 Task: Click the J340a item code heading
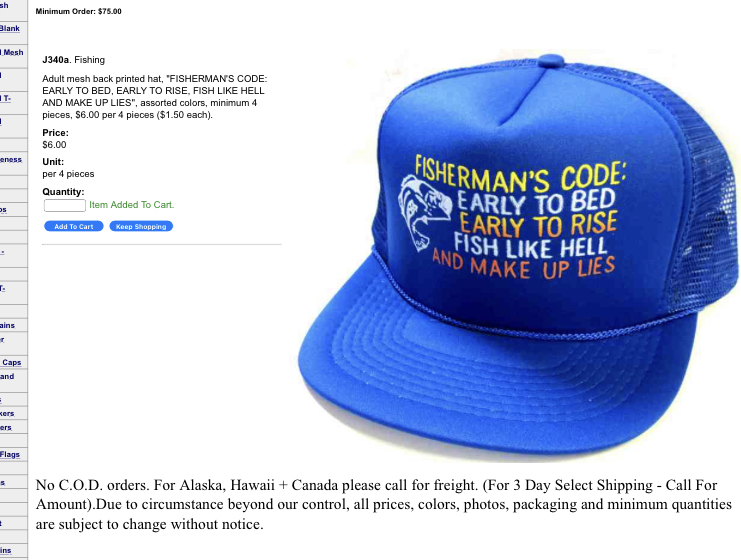pyautogui.click(x=56, y=60)
